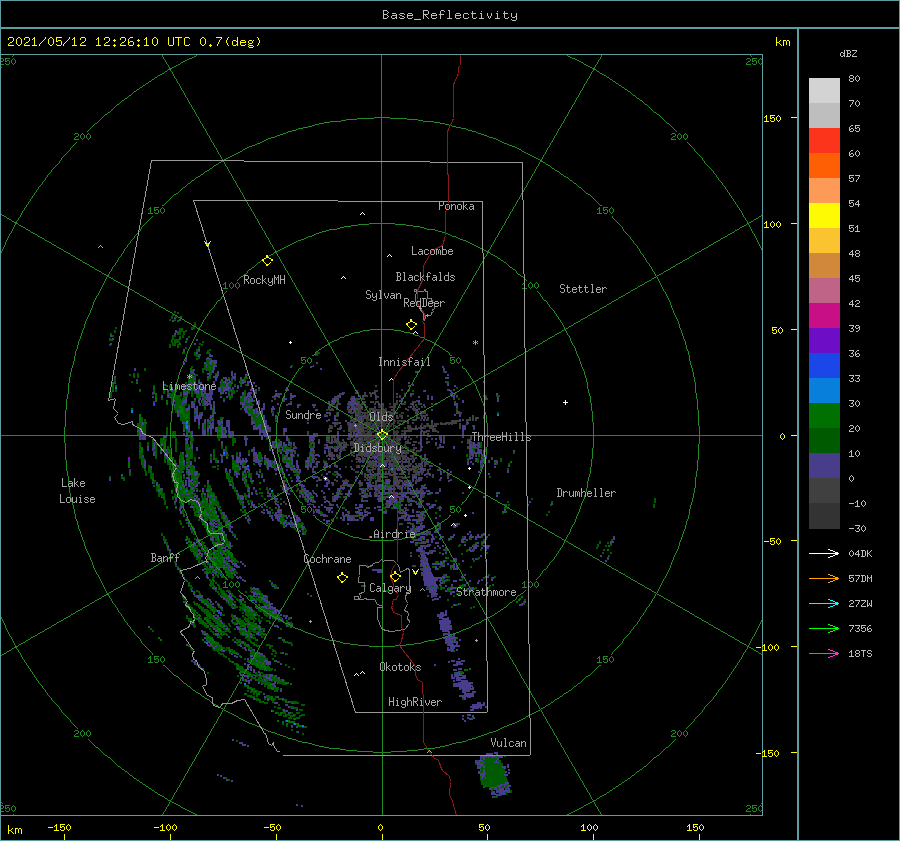The height and width of the screenshot is (841, 900).
Task: Click the Cochrane label
Action: click(327, 559)
